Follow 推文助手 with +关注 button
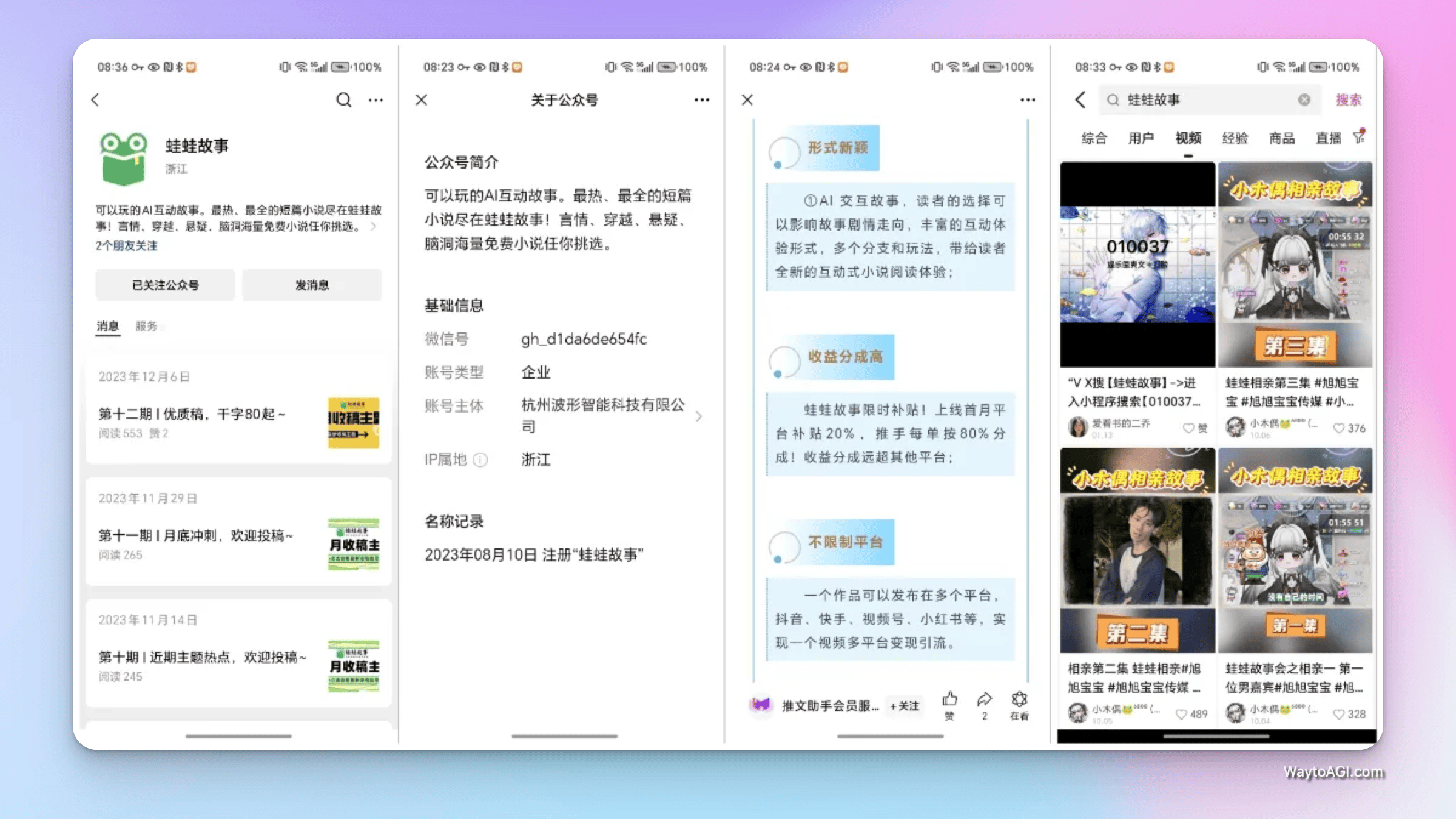Image resolution: width=1456 pixels, height=819 pixels. point(905,706)
